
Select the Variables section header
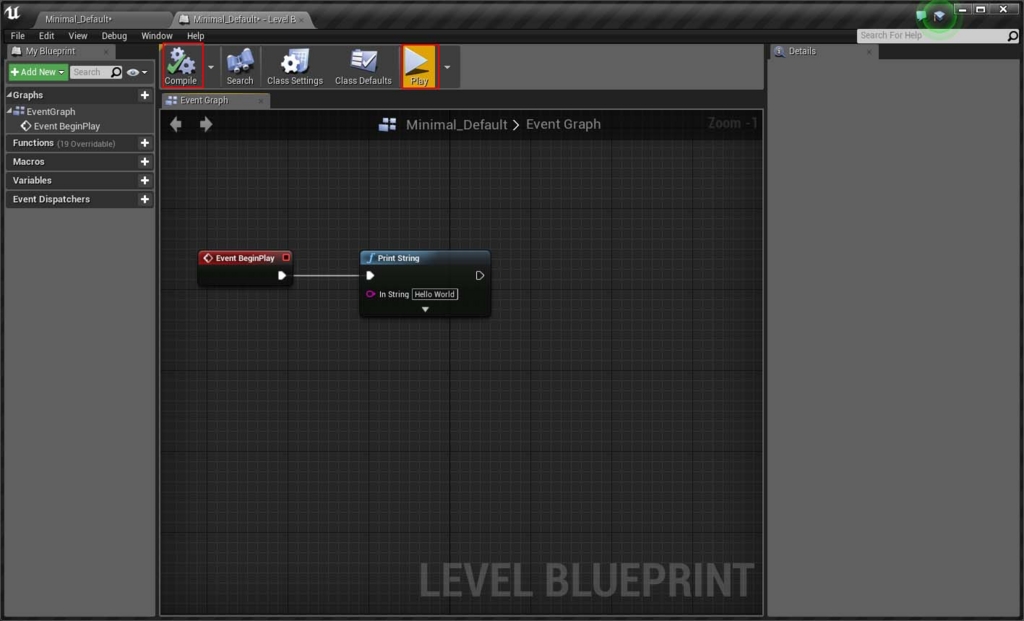[80, 181]
